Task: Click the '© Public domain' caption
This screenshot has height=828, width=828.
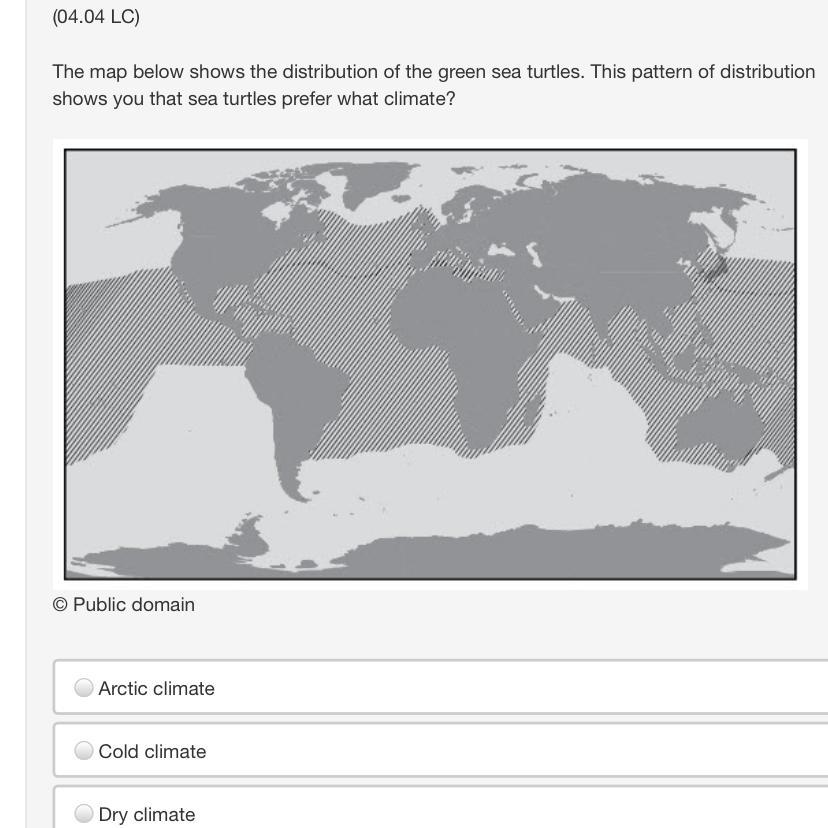Action: pyautogui.click(x=124, y=605)
